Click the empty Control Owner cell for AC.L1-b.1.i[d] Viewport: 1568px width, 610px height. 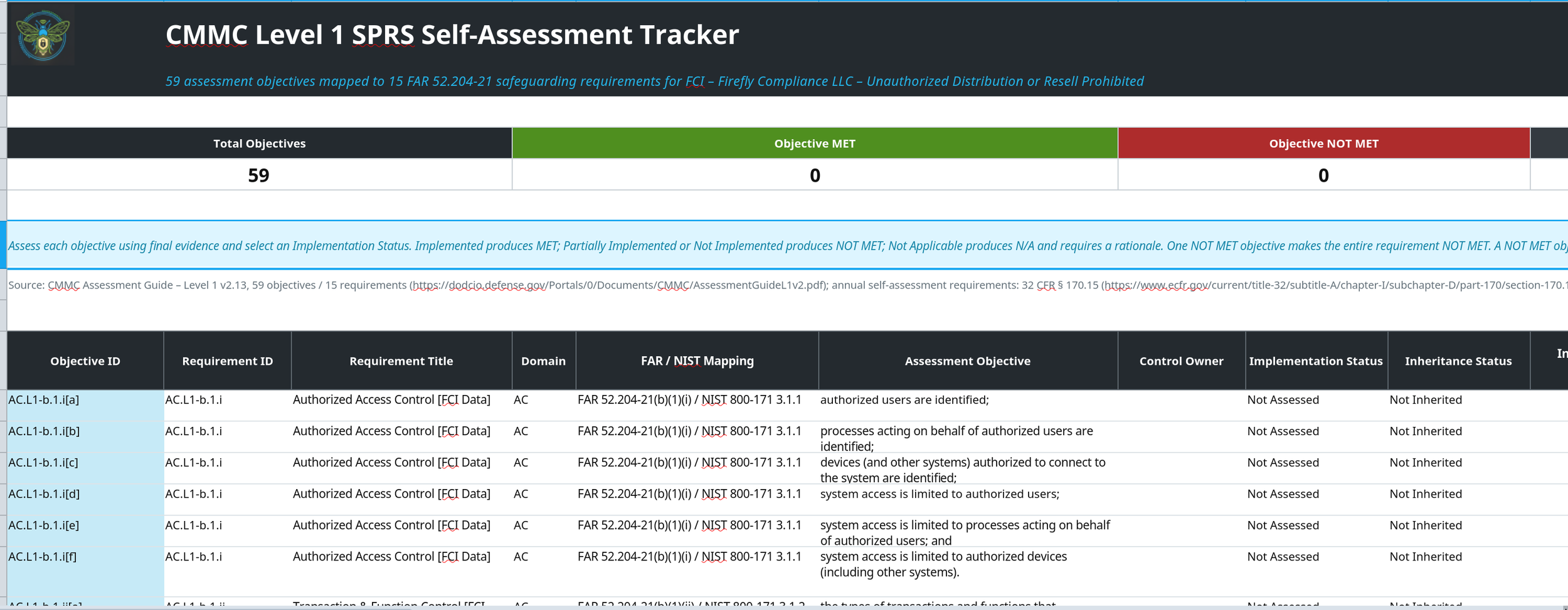pyautogui.click(x=1182, y=500)
